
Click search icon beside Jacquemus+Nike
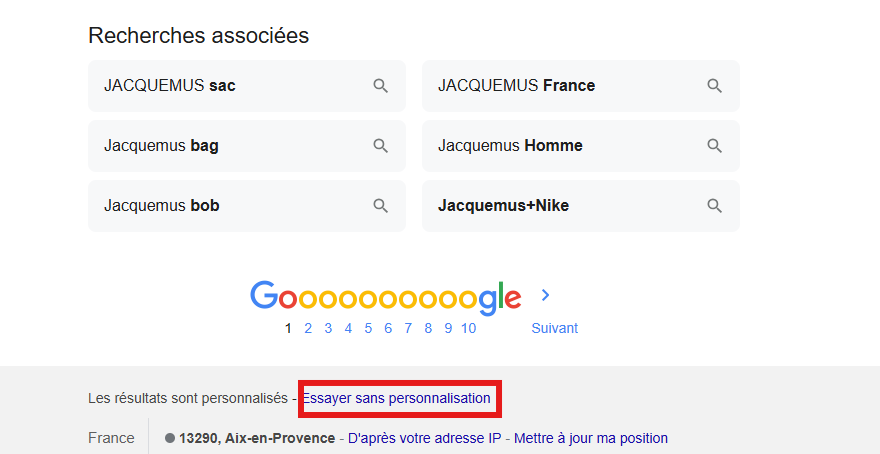[714, 206]
